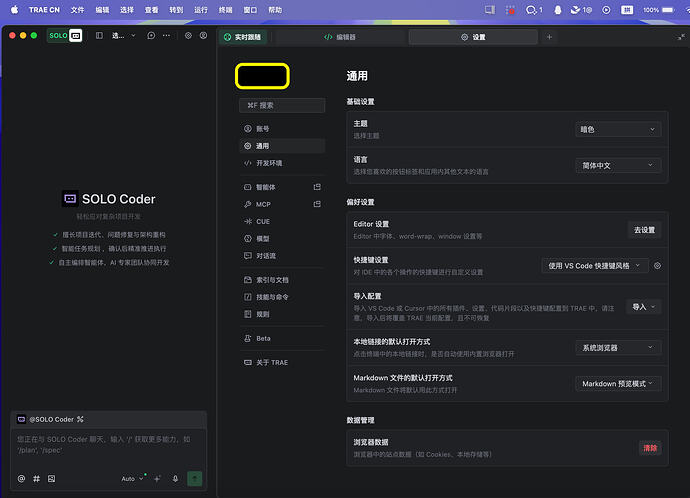Open the 编辑 menu in the menu bar
Screen dimensions: 690x498
[x=102, y=10]
